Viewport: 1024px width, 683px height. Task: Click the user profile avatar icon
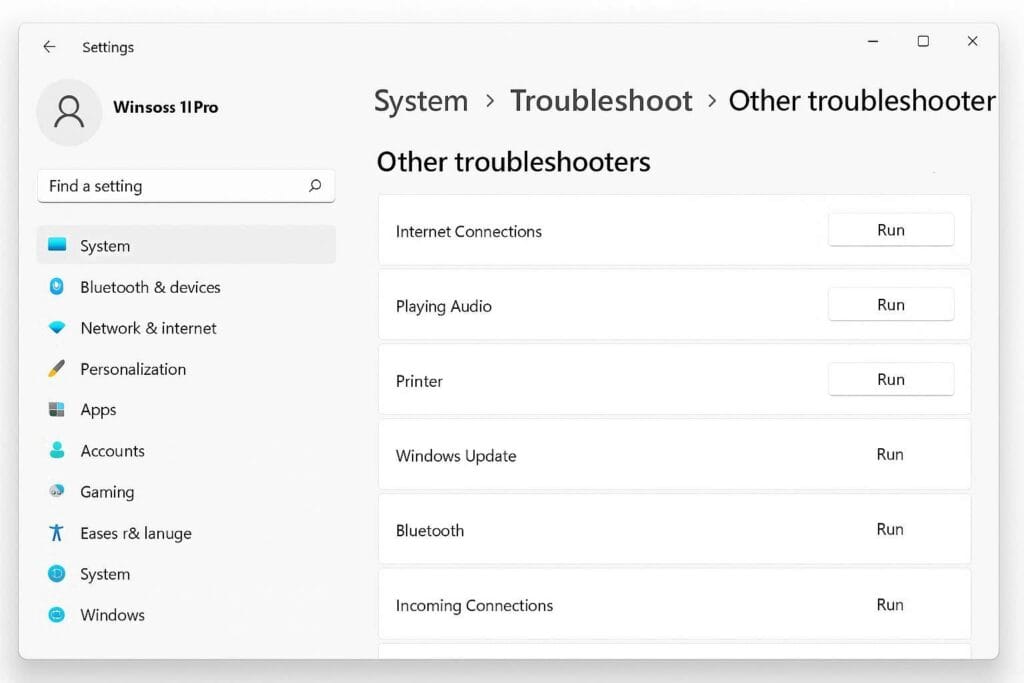(69, 112)
